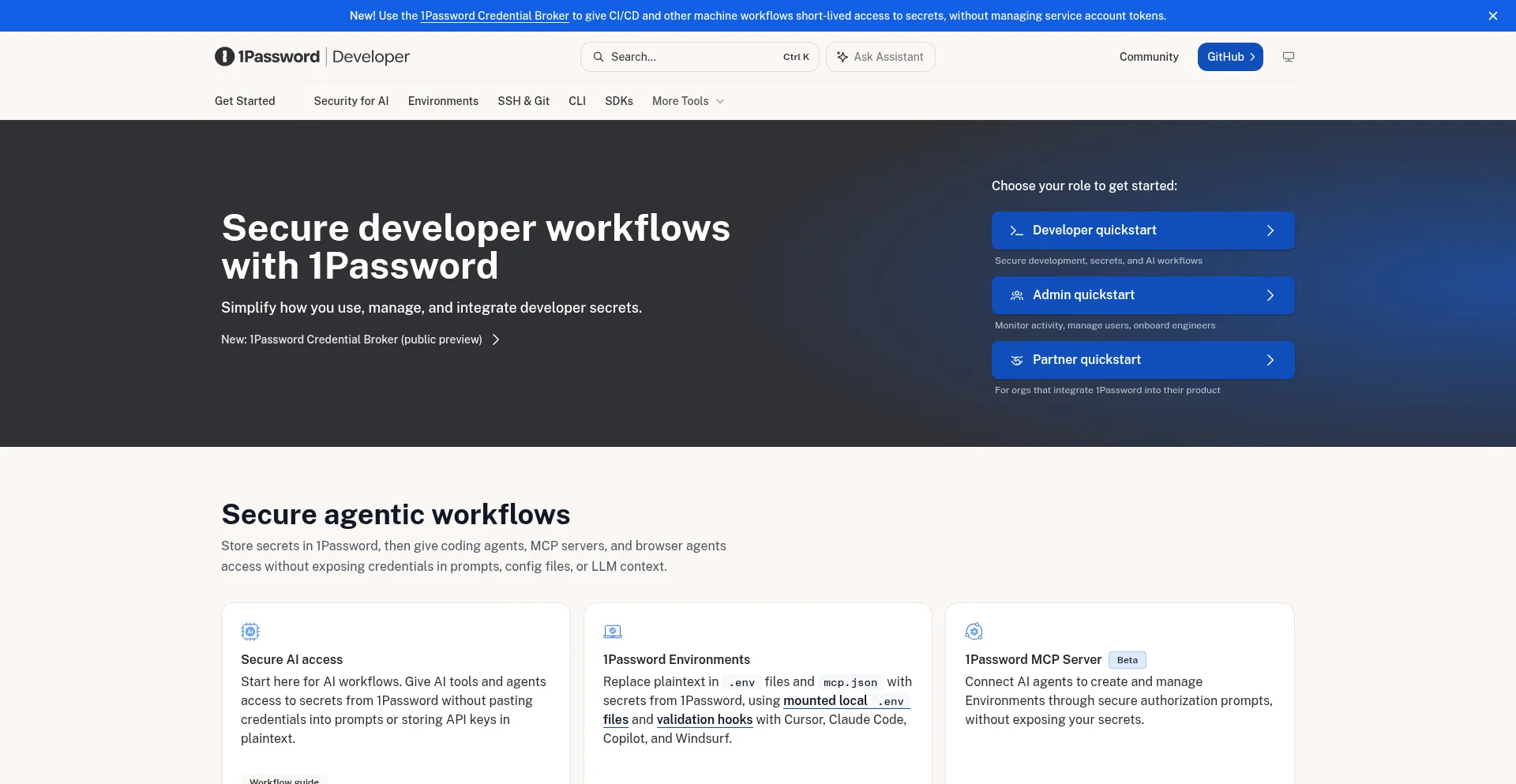Click the Developer quickstart terminal icon
Screen dimensions: 1516x784
(1017, 231)
